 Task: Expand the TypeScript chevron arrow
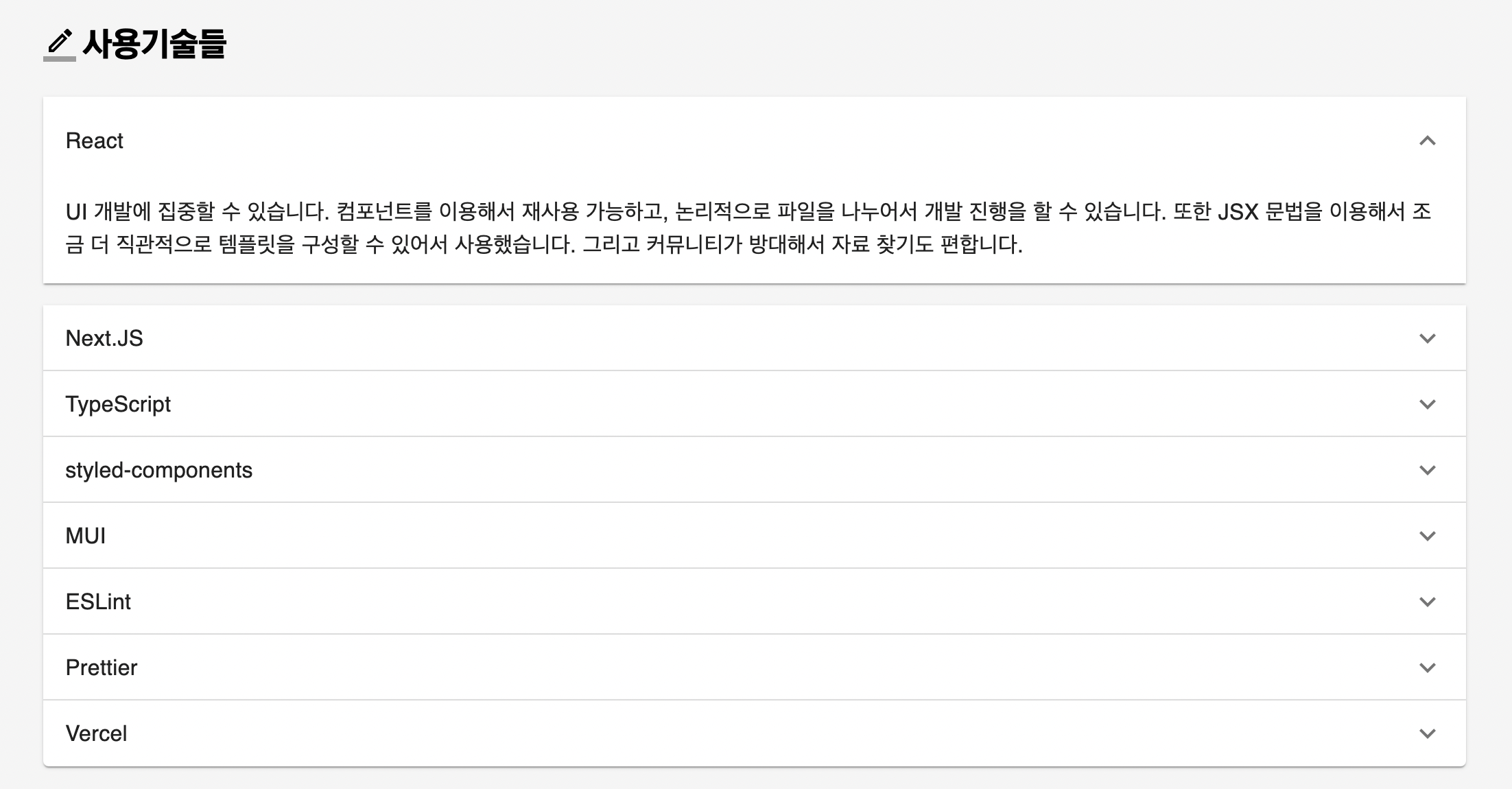click(x=1427, y=404)
